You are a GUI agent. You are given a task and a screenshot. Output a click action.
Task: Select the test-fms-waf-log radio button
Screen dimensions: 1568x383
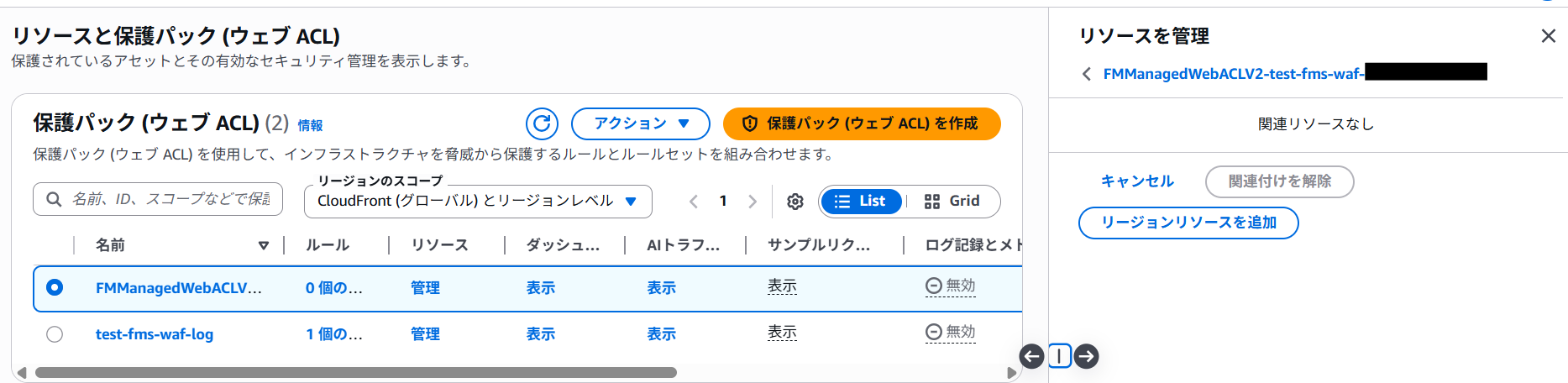(55, 334)
